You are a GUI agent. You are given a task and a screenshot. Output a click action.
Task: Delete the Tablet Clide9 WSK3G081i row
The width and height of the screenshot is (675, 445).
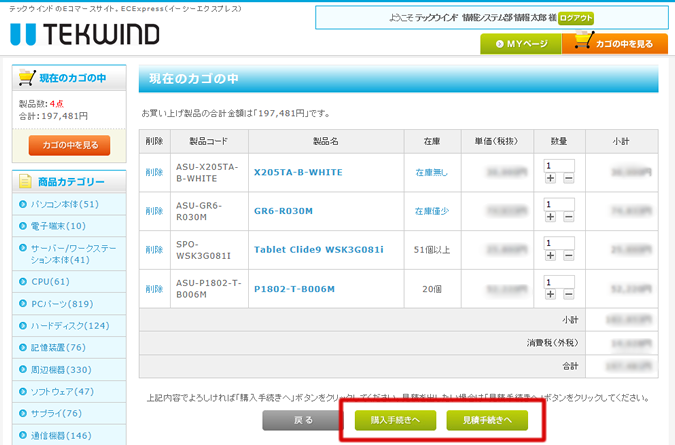click(154, 250)
